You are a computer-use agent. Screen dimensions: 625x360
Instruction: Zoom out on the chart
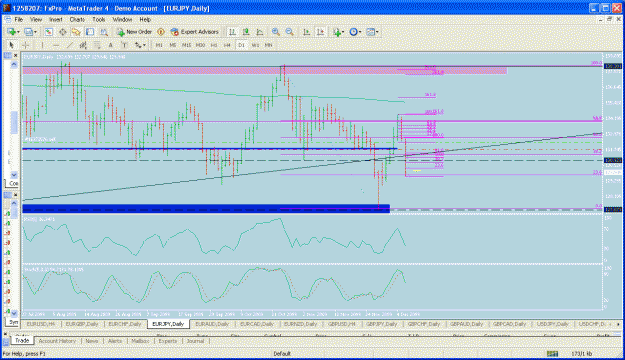pos(290,32)
